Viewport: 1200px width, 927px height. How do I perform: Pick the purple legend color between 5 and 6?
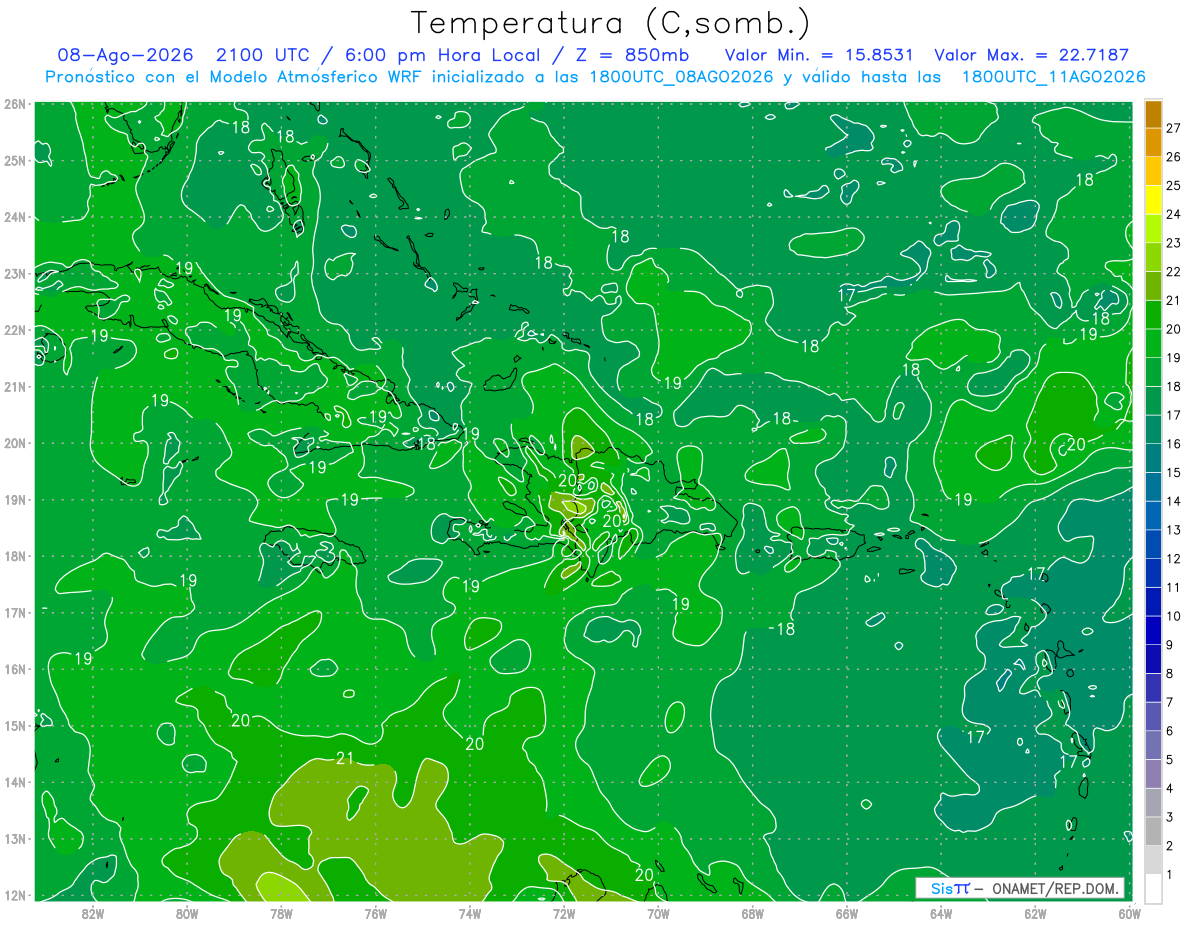[1153, 745]
